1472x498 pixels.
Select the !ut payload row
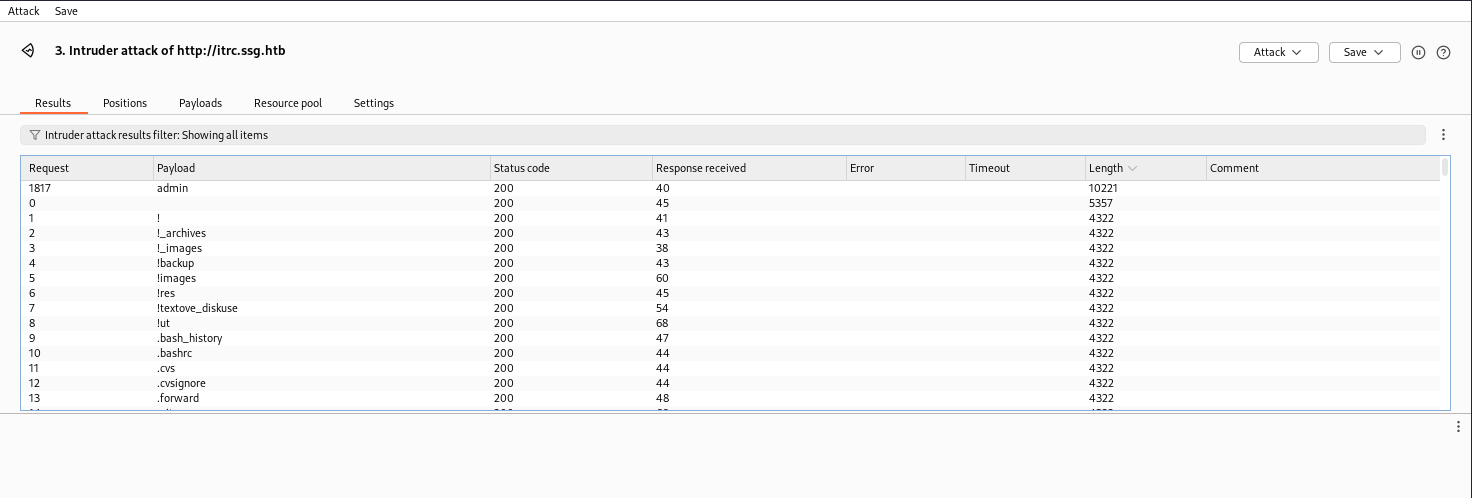click(731, 323)
